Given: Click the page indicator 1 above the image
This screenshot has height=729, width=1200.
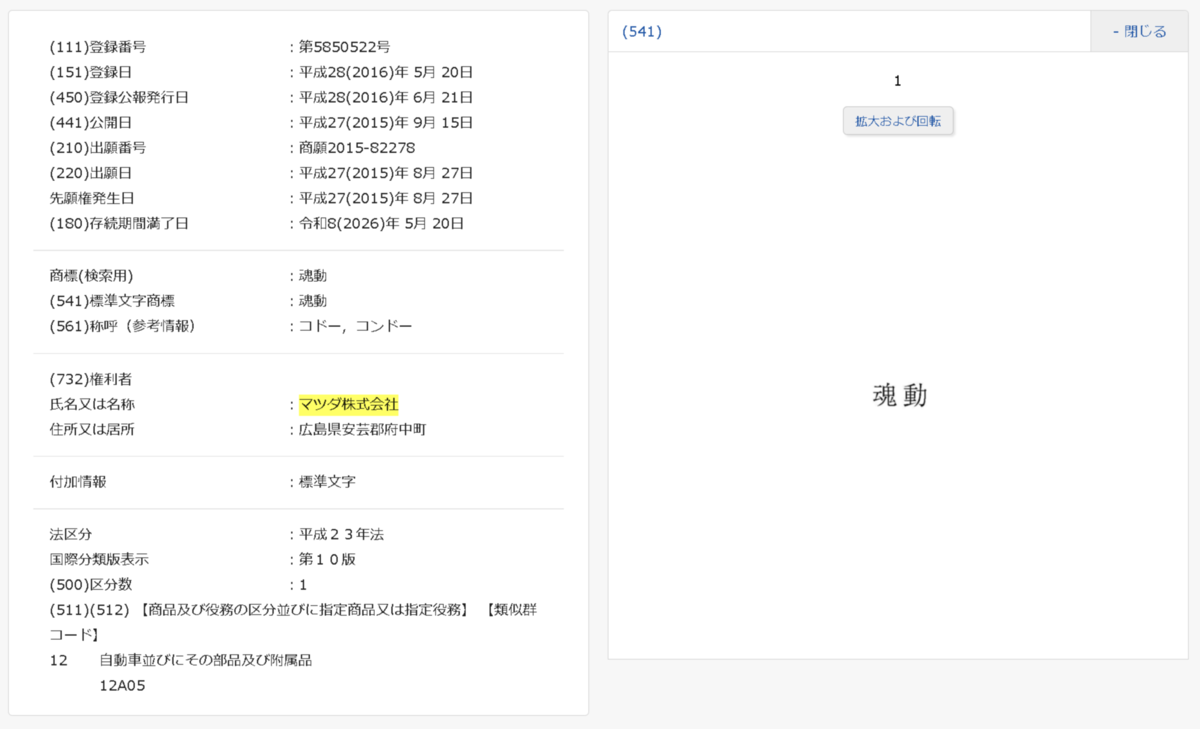Looking at the screenshot, I should point(898,80).
